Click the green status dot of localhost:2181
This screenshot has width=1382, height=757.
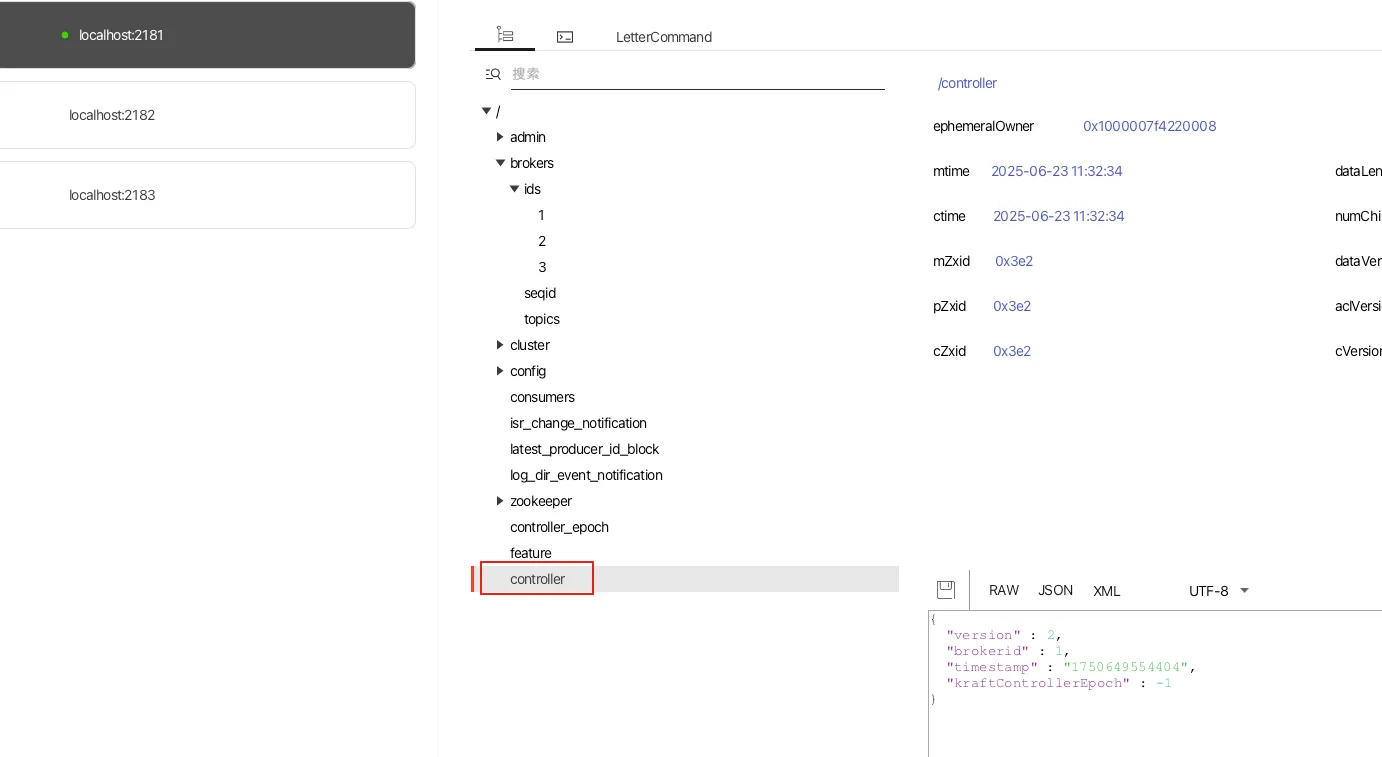[x=65, y=35]
